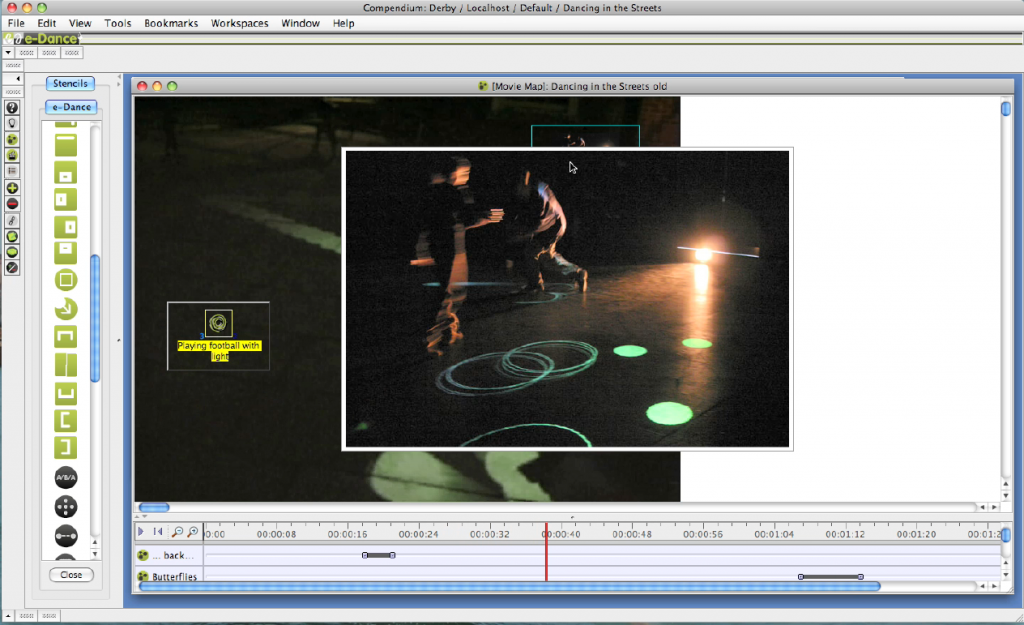
Task: Click the 'Playing football with light' node
Action: tap(219, 323)
